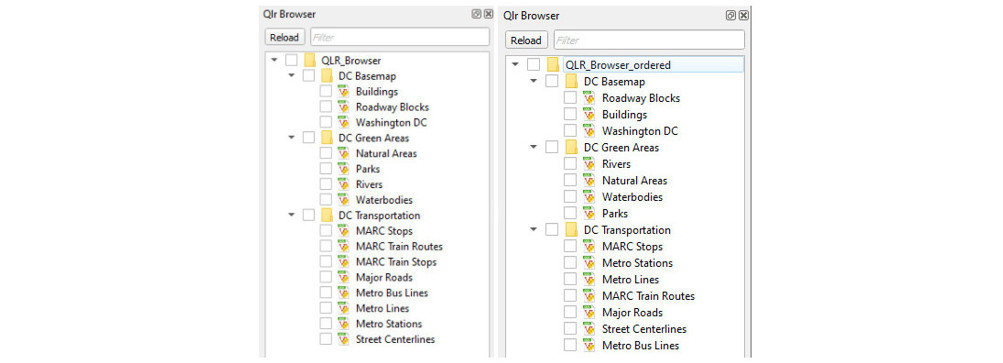This screenshot has width=1003, height=363.
Task: Select 'Natural Areas' text in the QLR_Browser_ordered tree
Action: pos(635,181)
